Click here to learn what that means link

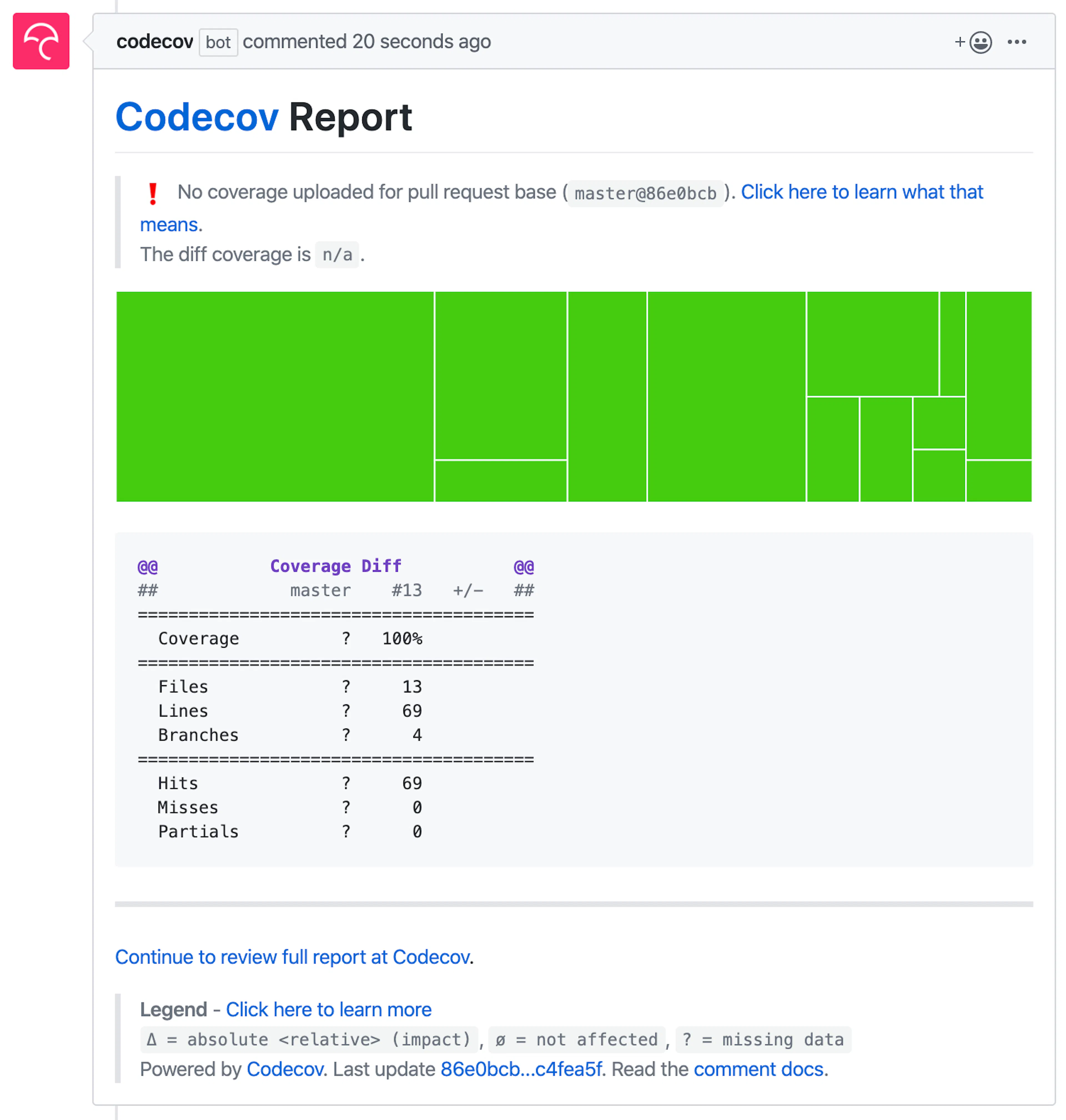point(861,192)
